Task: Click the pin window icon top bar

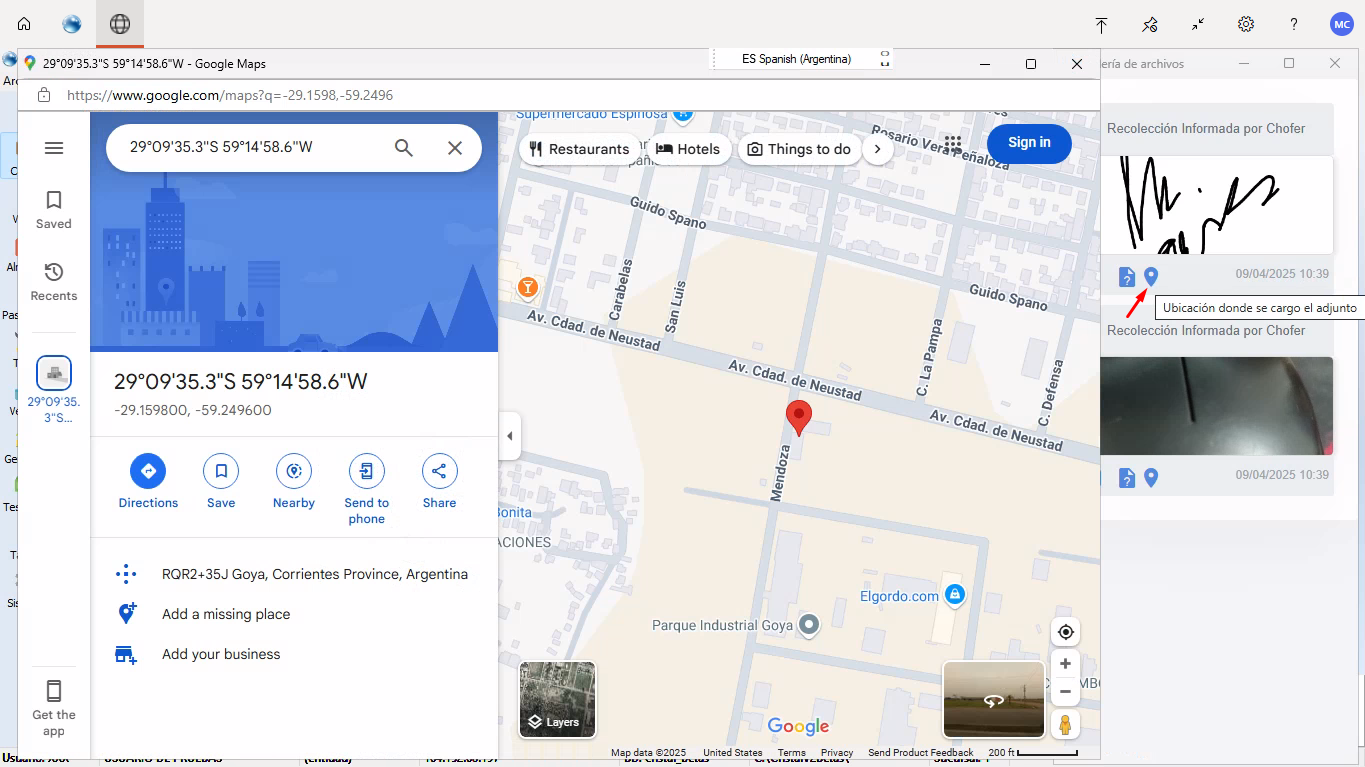Action: point(1150,24)
